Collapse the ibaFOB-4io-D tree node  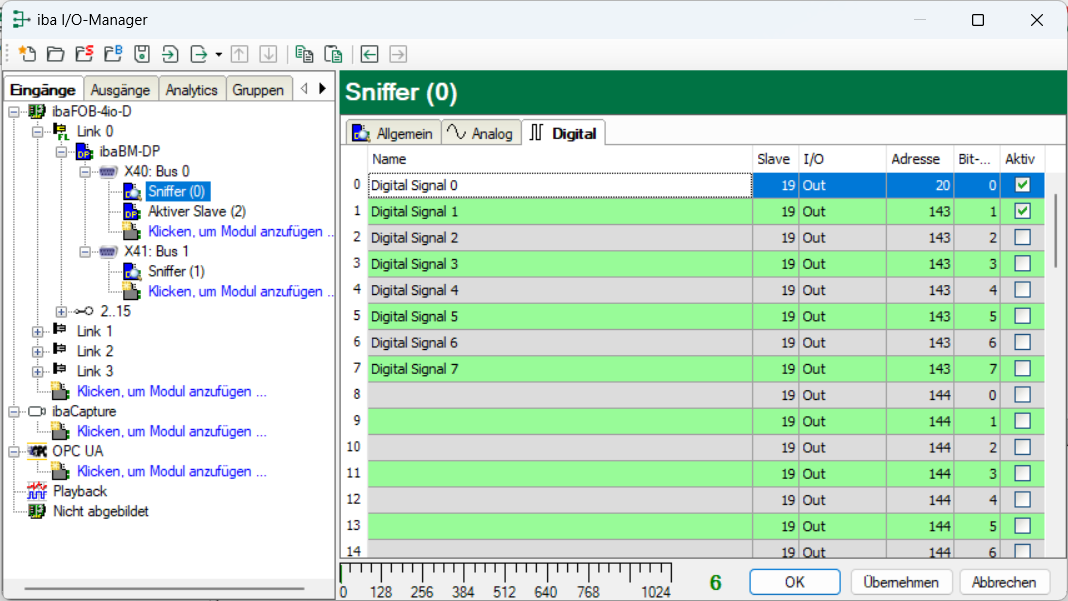pos(14,112)
